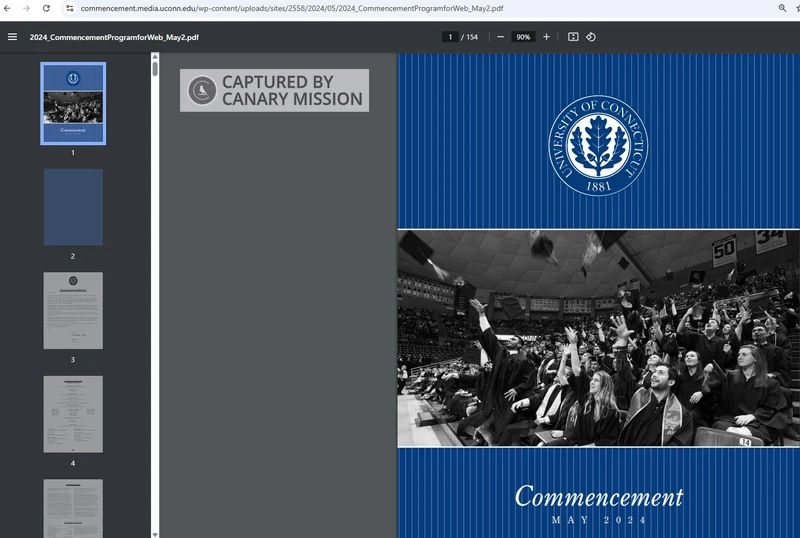The width and height of the screenshot is (800, 538).
Task: Click the magnifier zoom icon in address bar
Action: pos(782,8)
